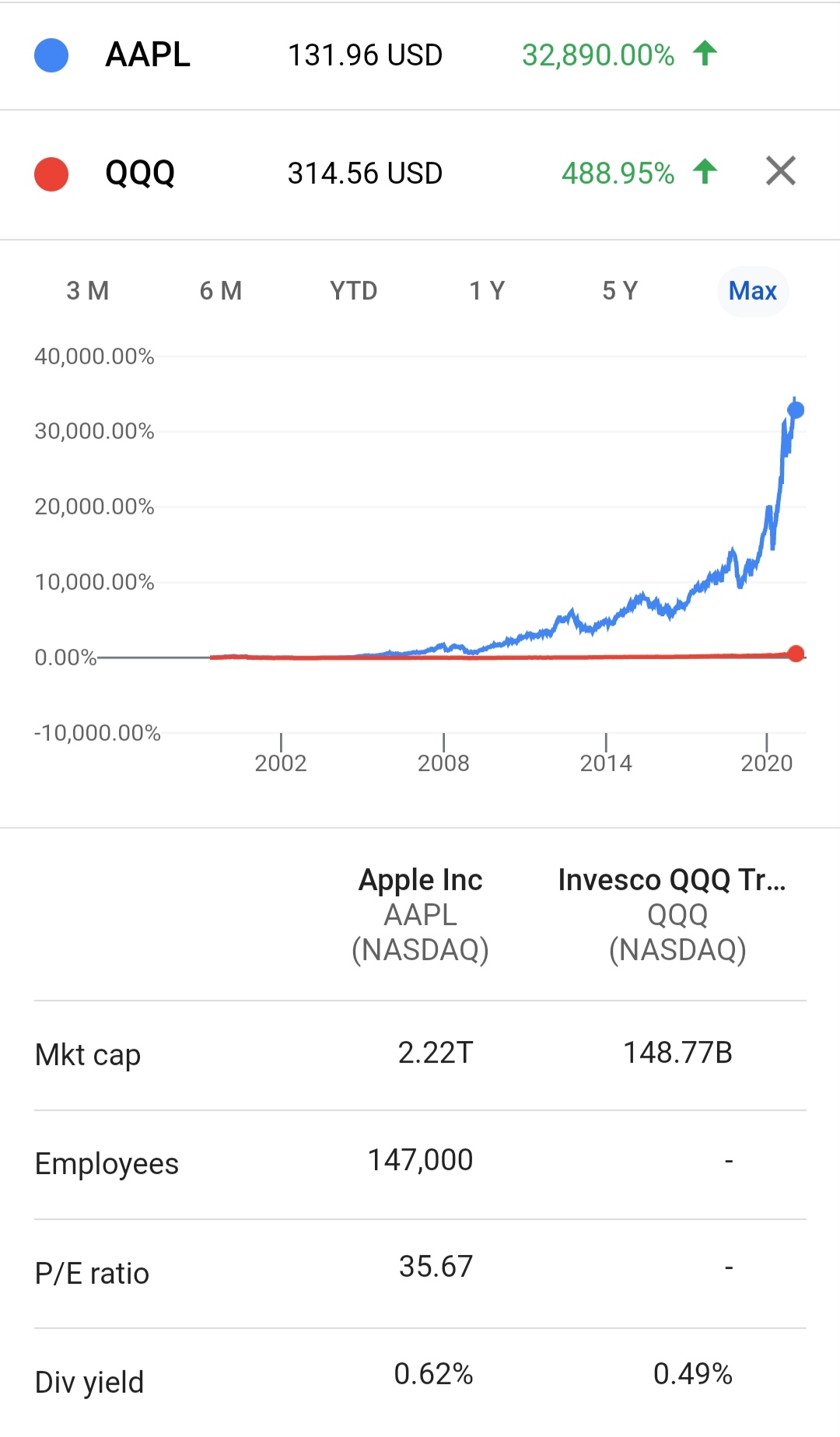
Task: Click the green up arrow beside 32,890.00%
Action: pos(705,54)
